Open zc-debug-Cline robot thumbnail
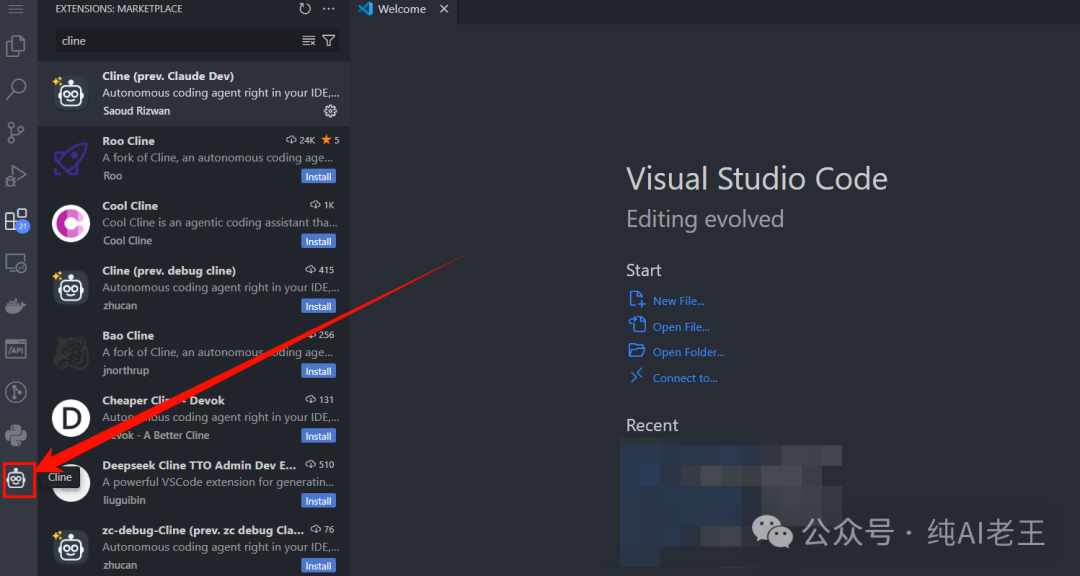This screenshot has height=576, width=1080. tap(71, 548)
